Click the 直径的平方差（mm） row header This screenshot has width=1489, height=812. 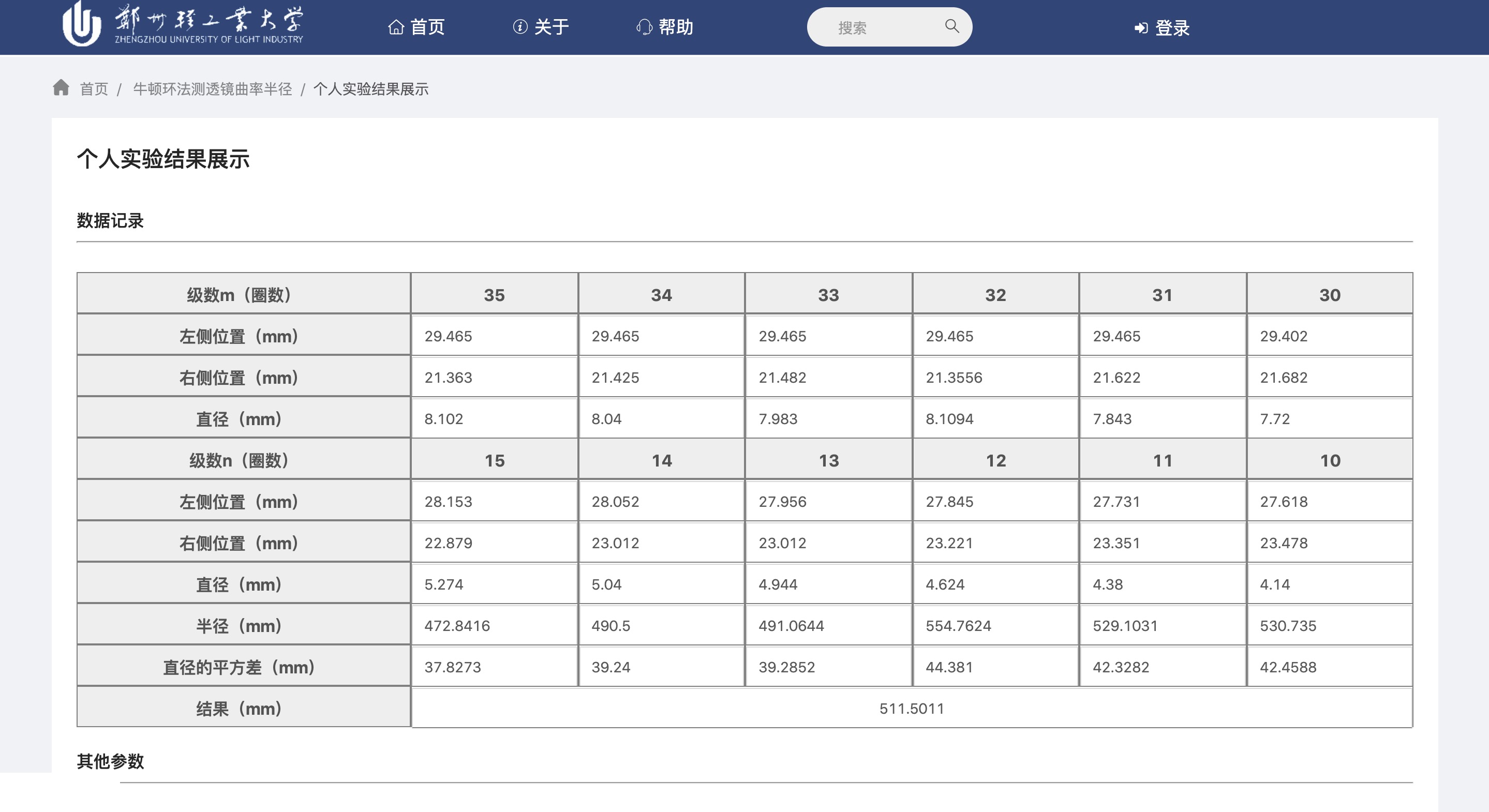(x=243, y=666)
